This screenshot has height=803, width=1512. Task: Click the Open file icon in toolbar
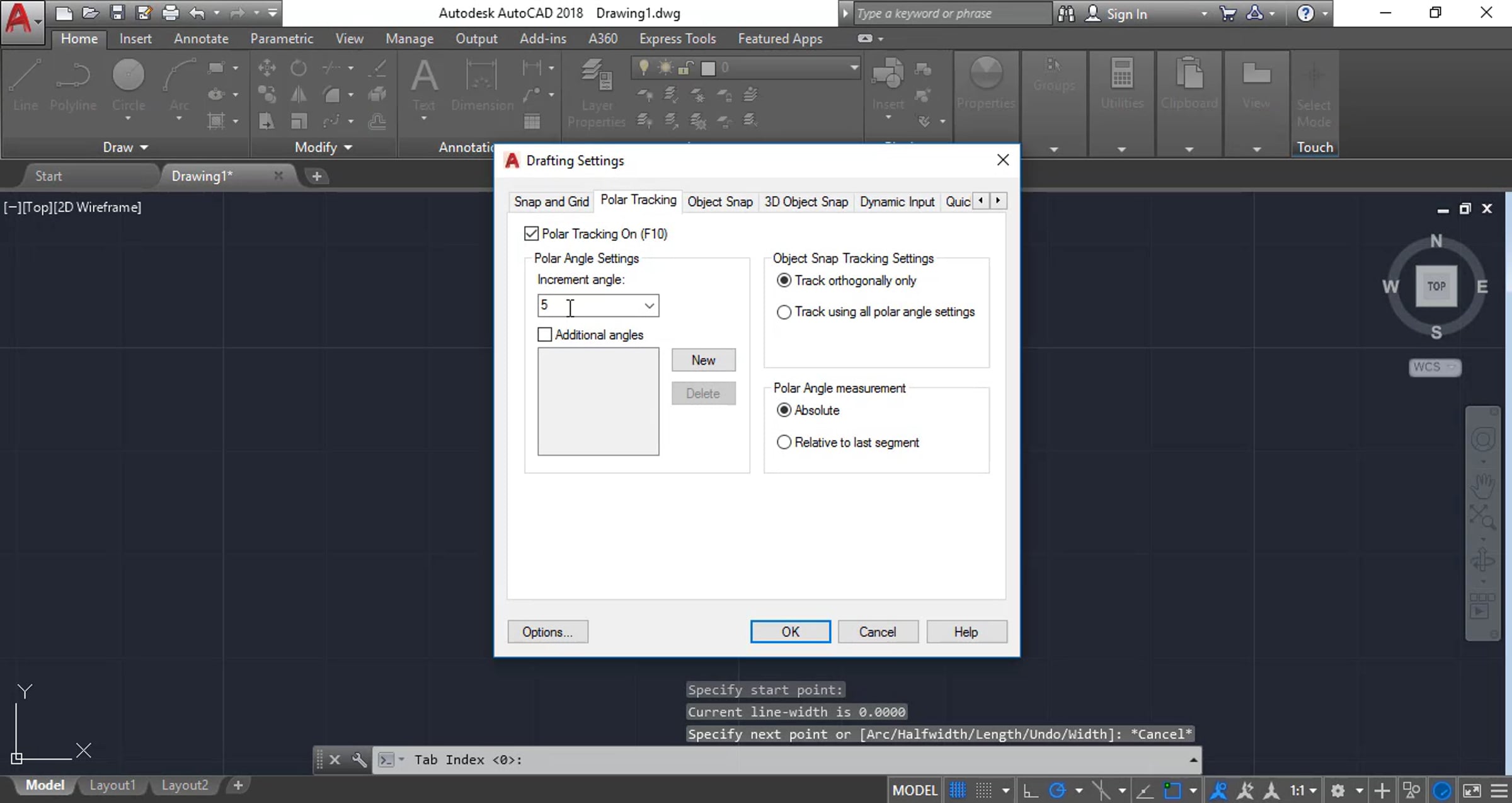(90, 13)
